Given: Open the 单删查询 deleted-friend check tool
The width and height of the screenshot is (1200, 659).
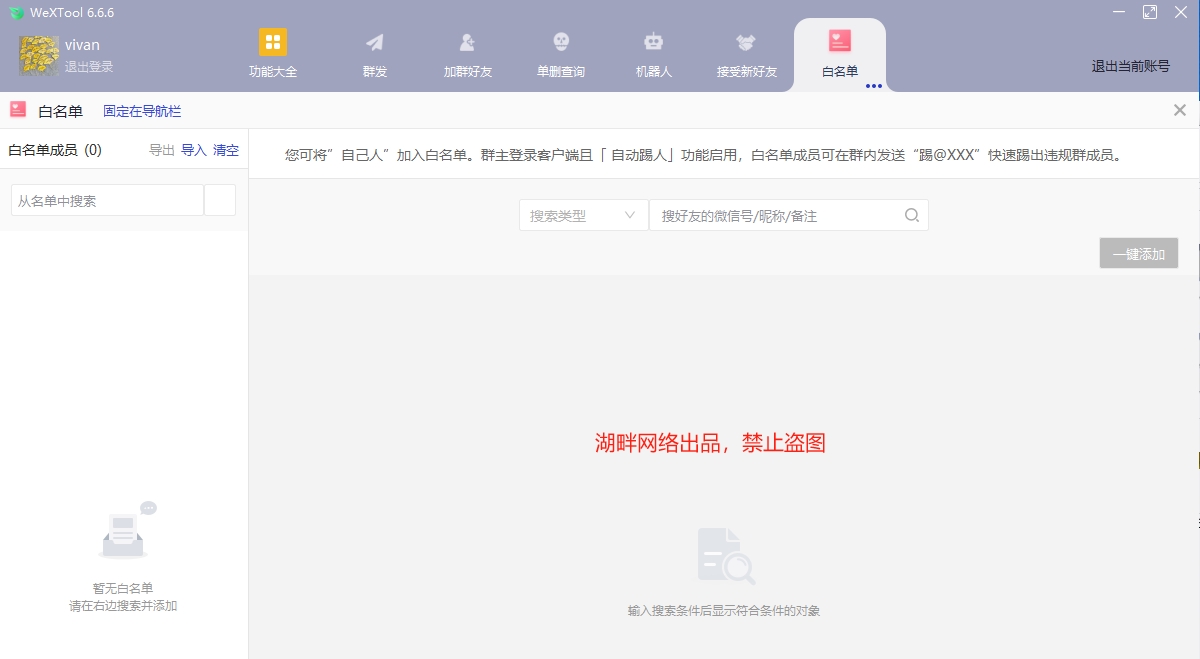Looking at the screenshot, I should pos(559,55).
